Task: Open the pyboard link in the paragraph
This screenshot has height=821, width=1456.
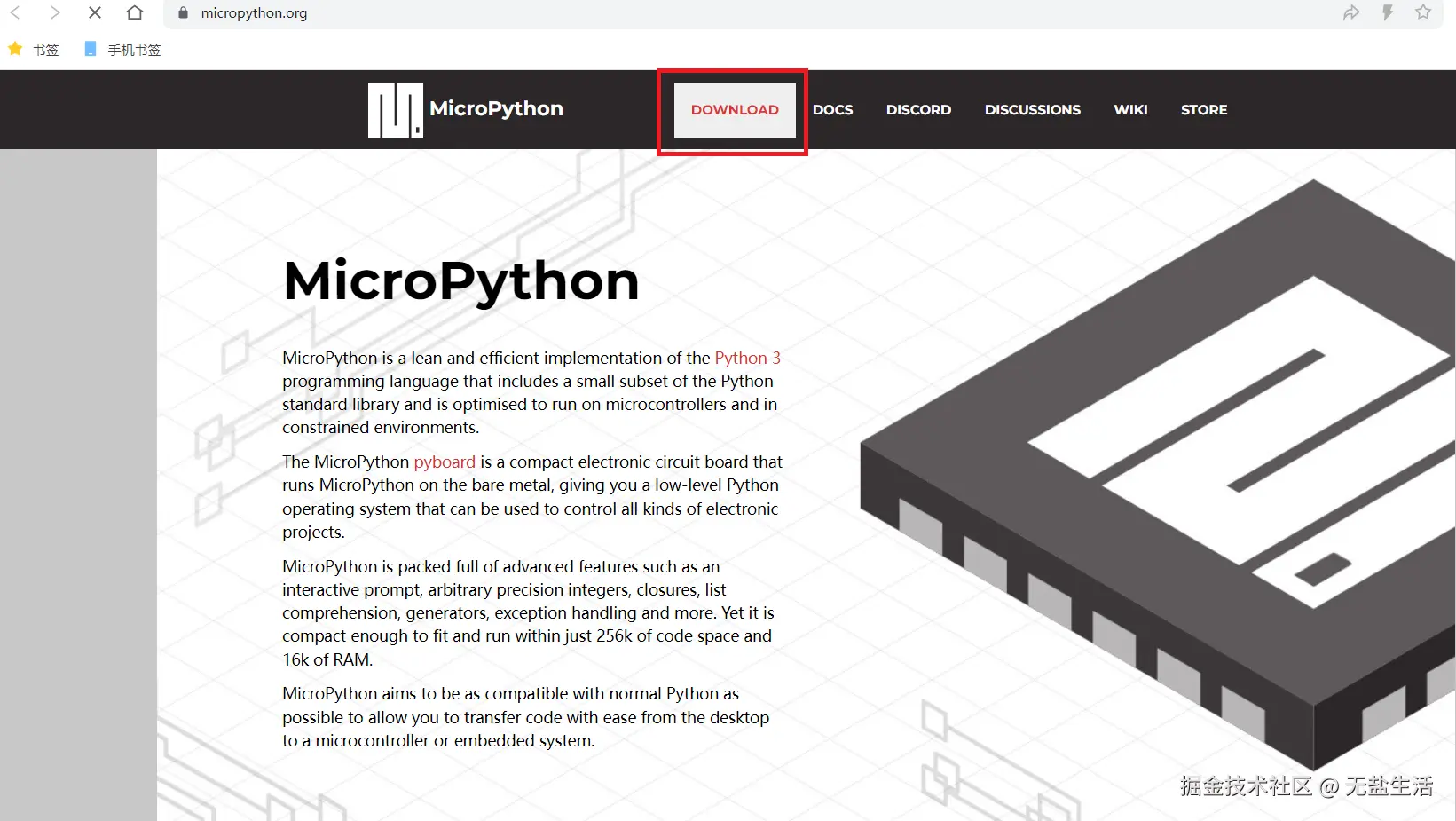Action: [444, 462]
